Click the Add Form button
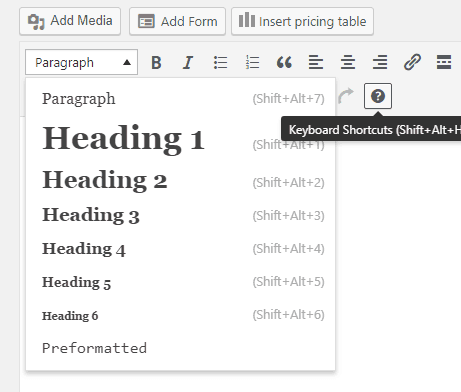 pos(177,21)
